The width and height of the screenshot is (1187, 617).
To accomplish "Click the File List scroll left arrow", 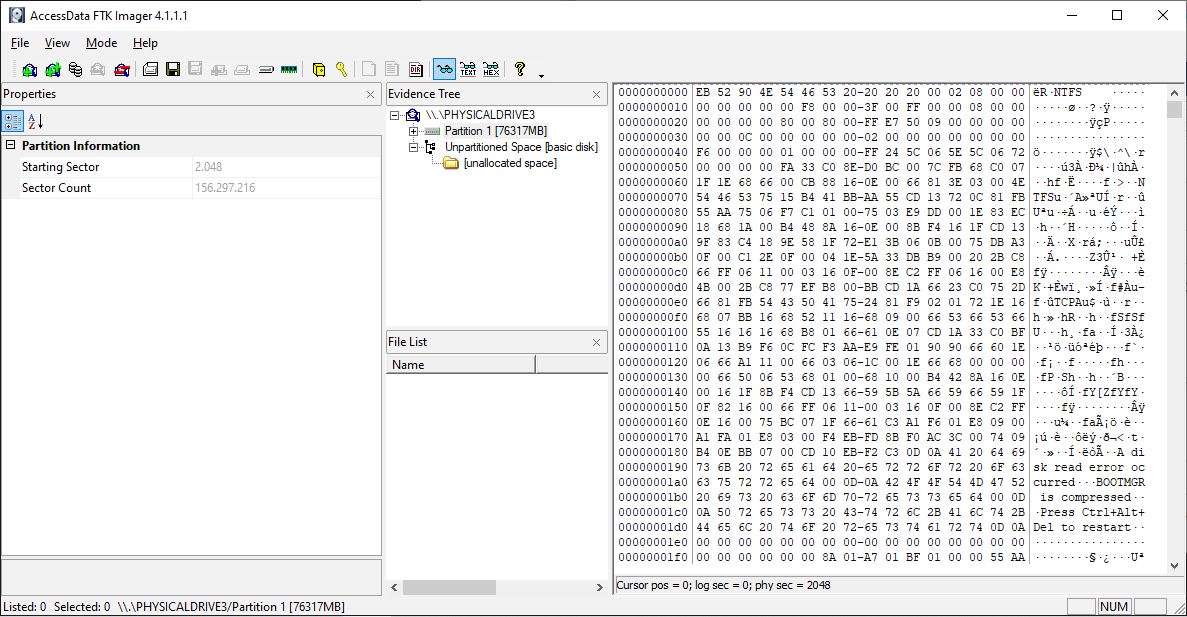I will tap(394, 587).
